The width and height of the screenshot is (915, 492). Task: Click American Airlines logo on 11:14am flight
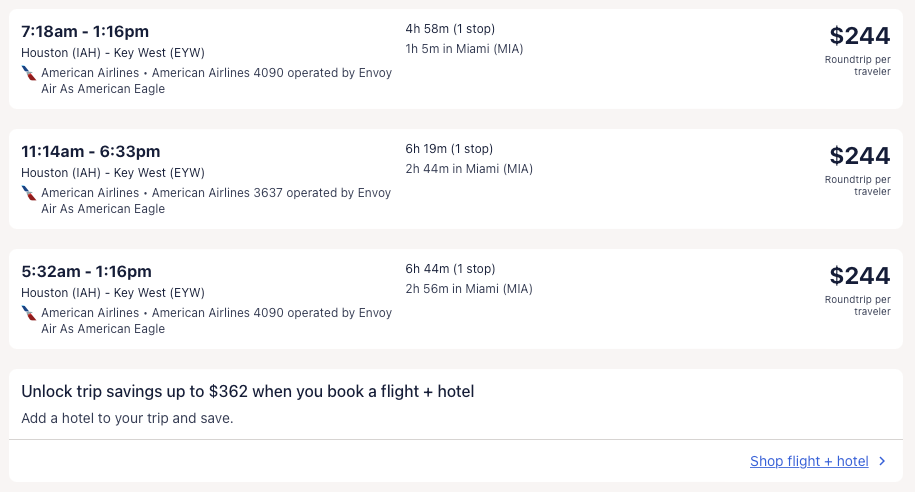click(x=29, y=193)
